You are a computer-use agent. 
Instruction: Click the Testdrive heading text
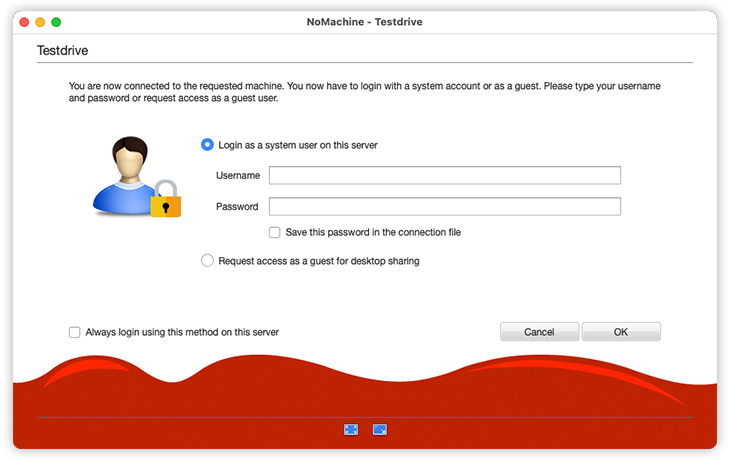[65, 50]
